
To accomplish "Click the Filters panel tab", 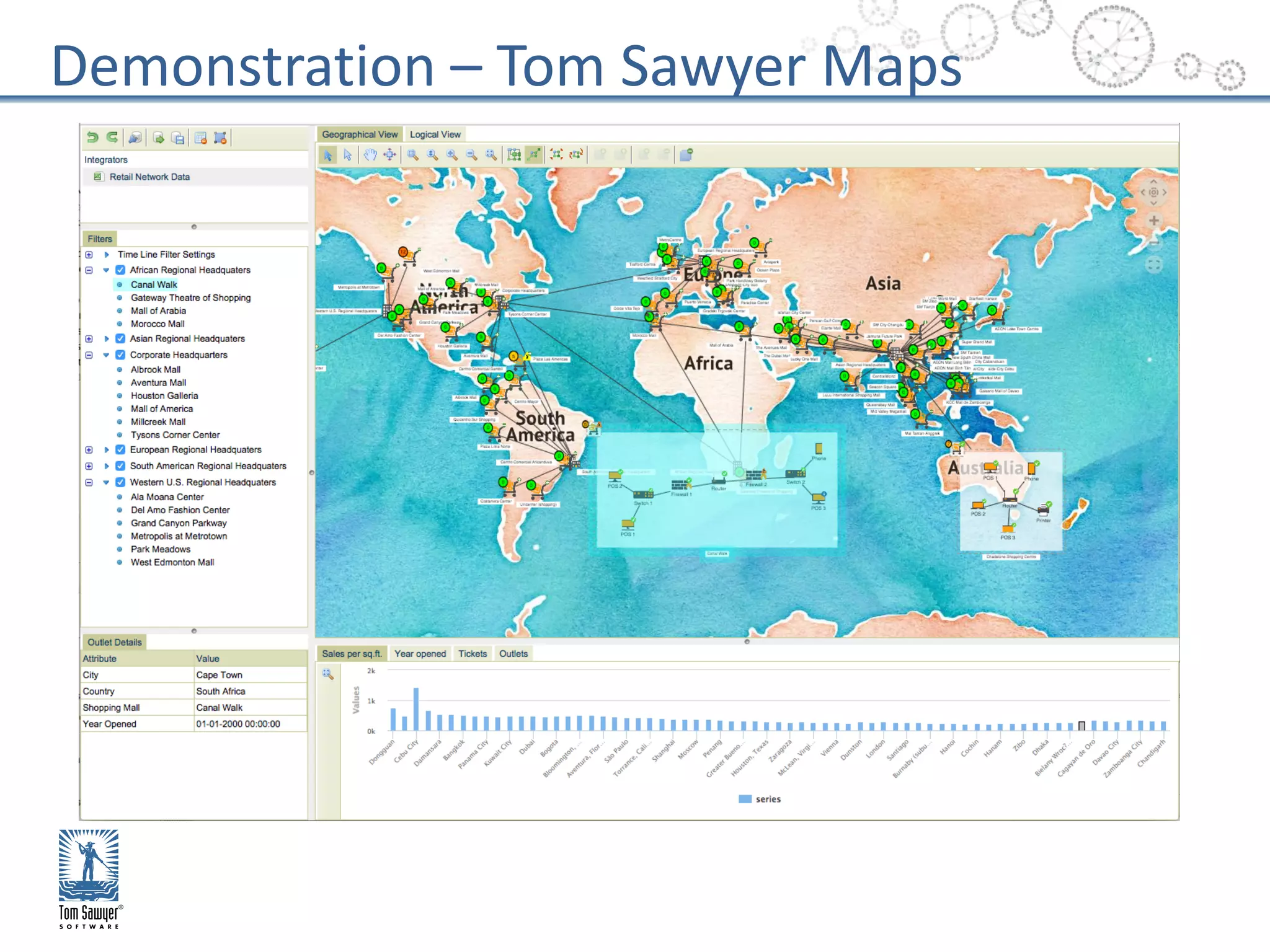I will click(x=100, y=239).
